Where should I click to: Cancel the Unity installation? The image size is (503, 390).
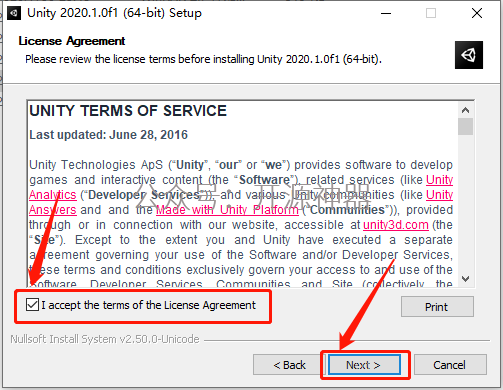(x=450, y=365)
